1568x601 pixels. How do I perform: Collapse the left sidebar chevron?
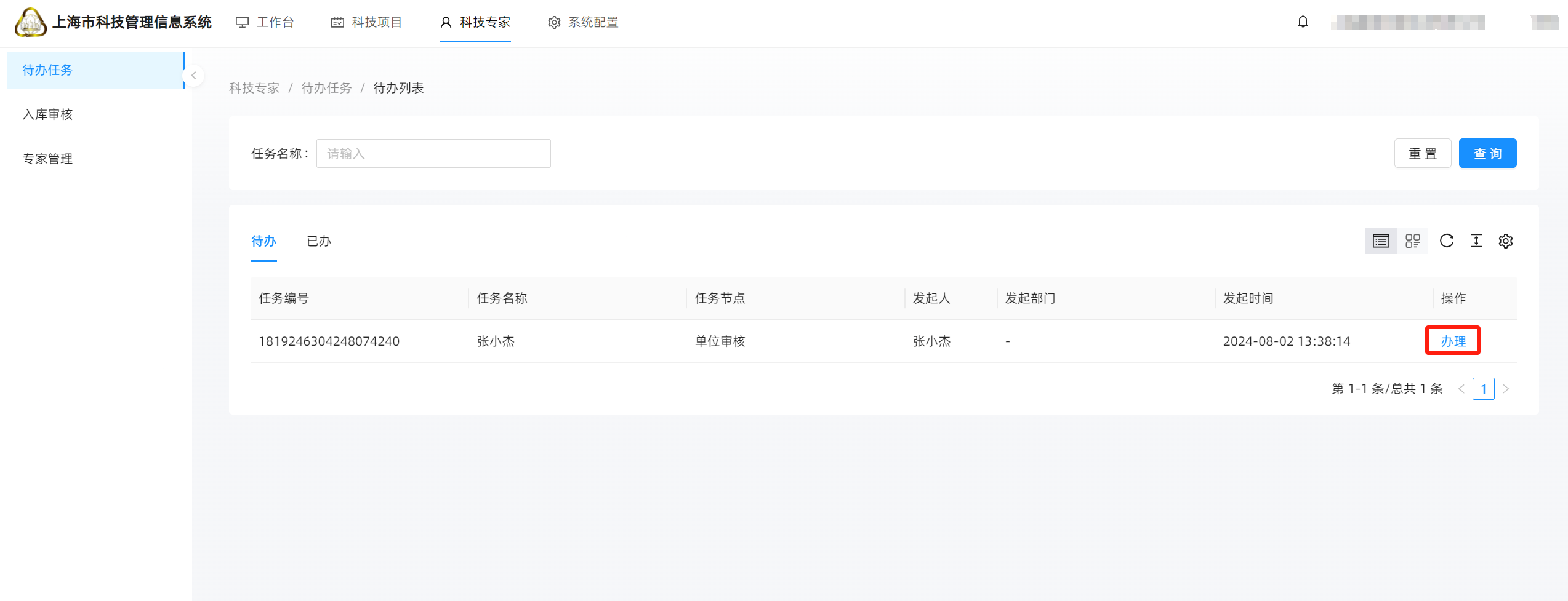(193, 76)
